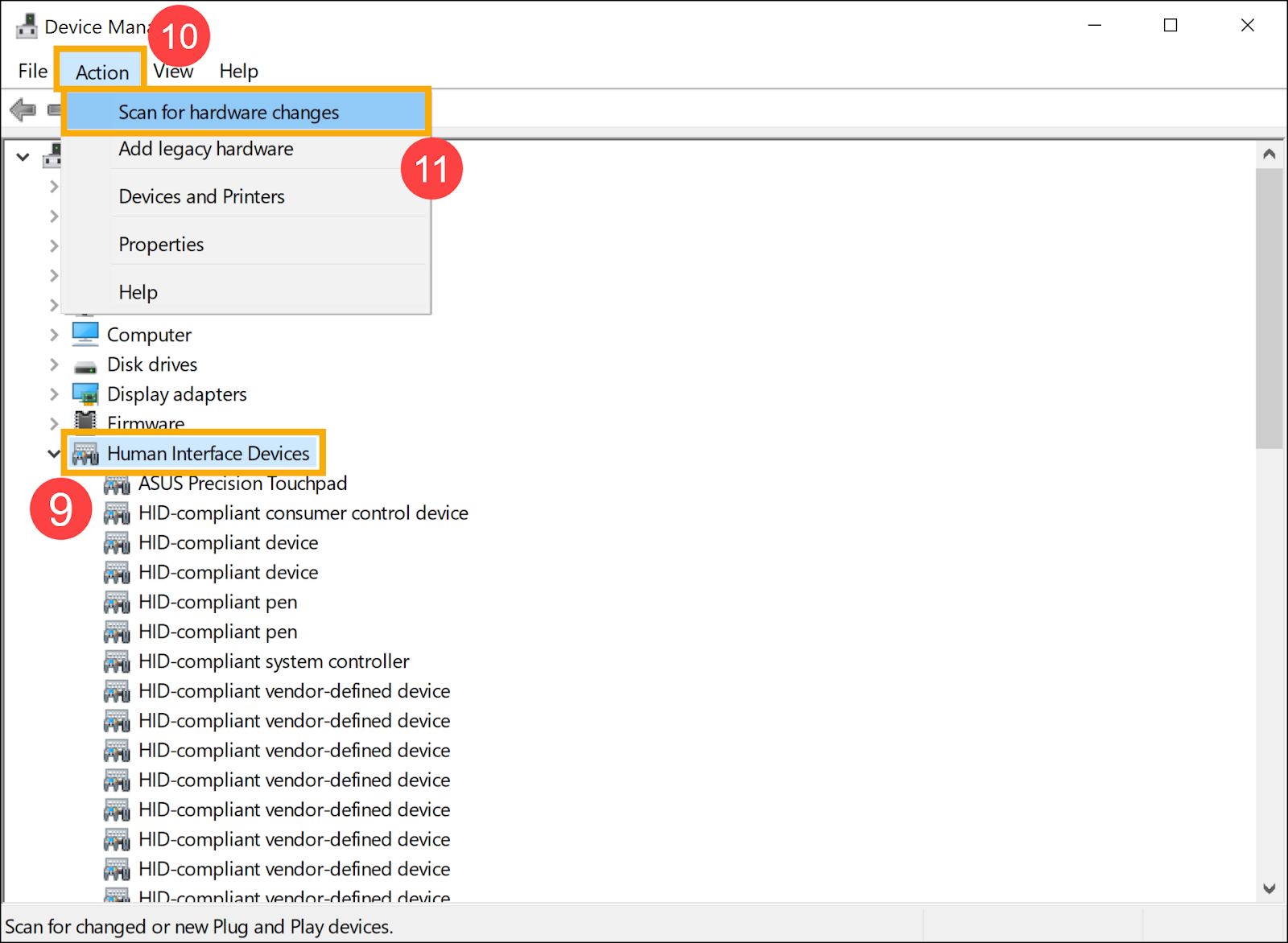Open the Action menu

pos(102,72)
